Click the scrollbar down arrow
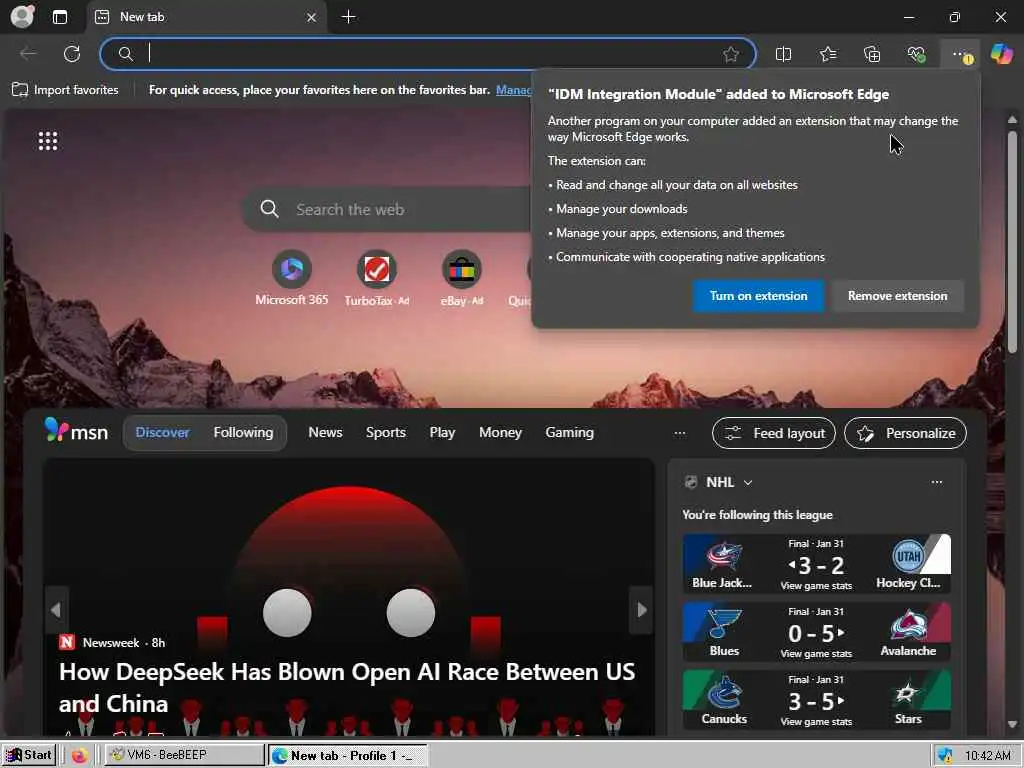 pos(1012,724)
